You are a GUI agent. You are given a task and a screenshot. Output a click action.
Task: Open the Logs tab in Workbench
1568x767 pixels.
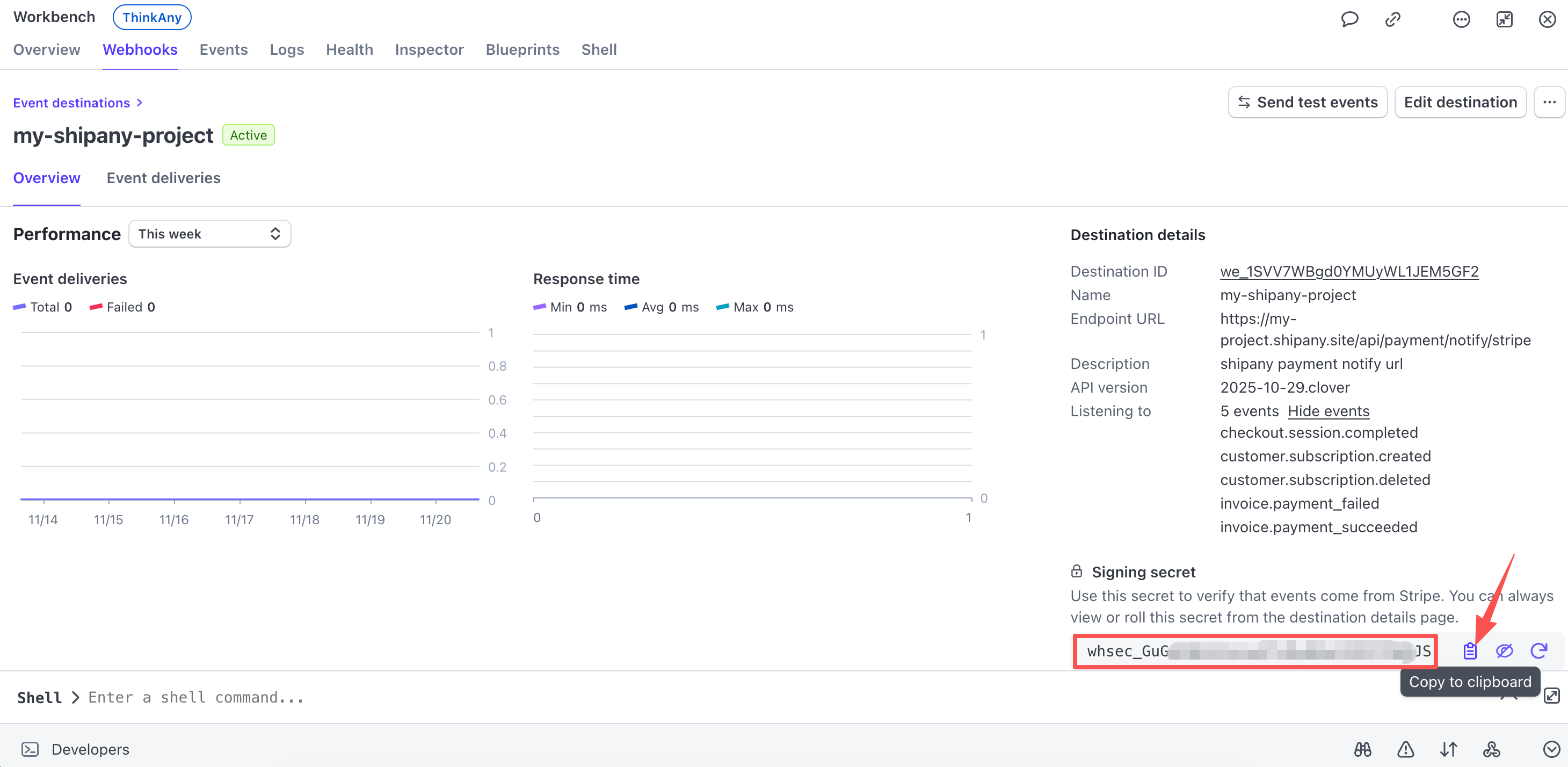pyautogui.click(x=287, y=49)
